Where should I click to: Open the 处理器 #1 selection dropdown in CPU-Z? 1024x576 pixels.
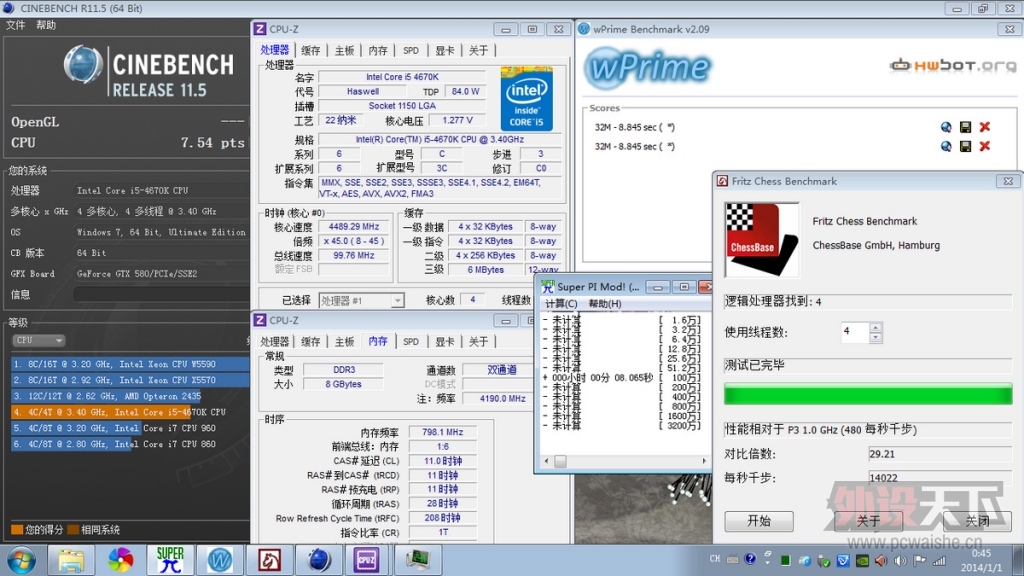(x=361, y=300)
